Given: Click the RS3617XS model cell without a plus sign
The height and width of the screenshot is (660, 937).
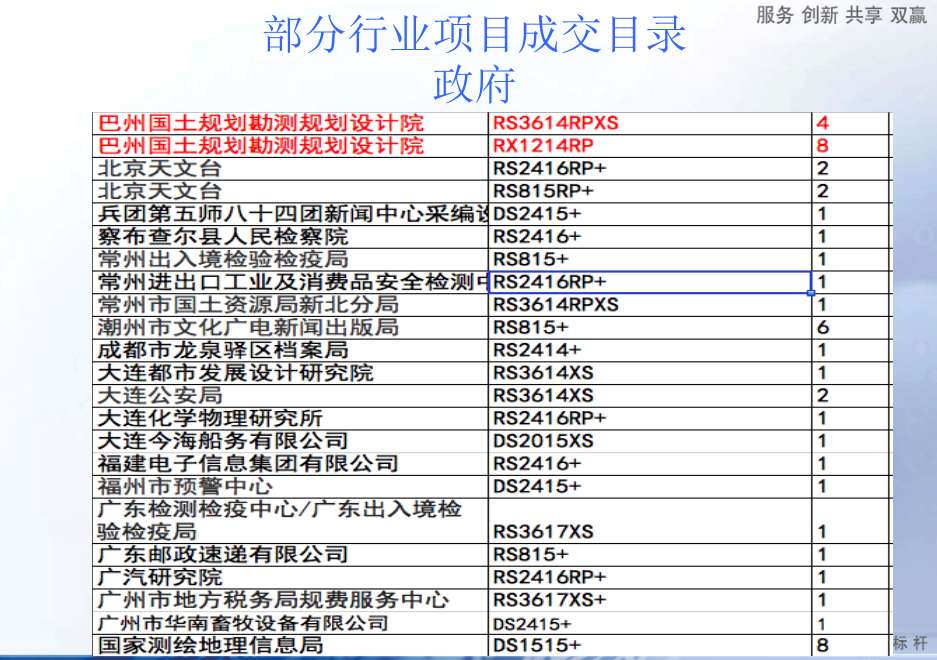Looking at the screenshot, I should click(x=650, y=521).
